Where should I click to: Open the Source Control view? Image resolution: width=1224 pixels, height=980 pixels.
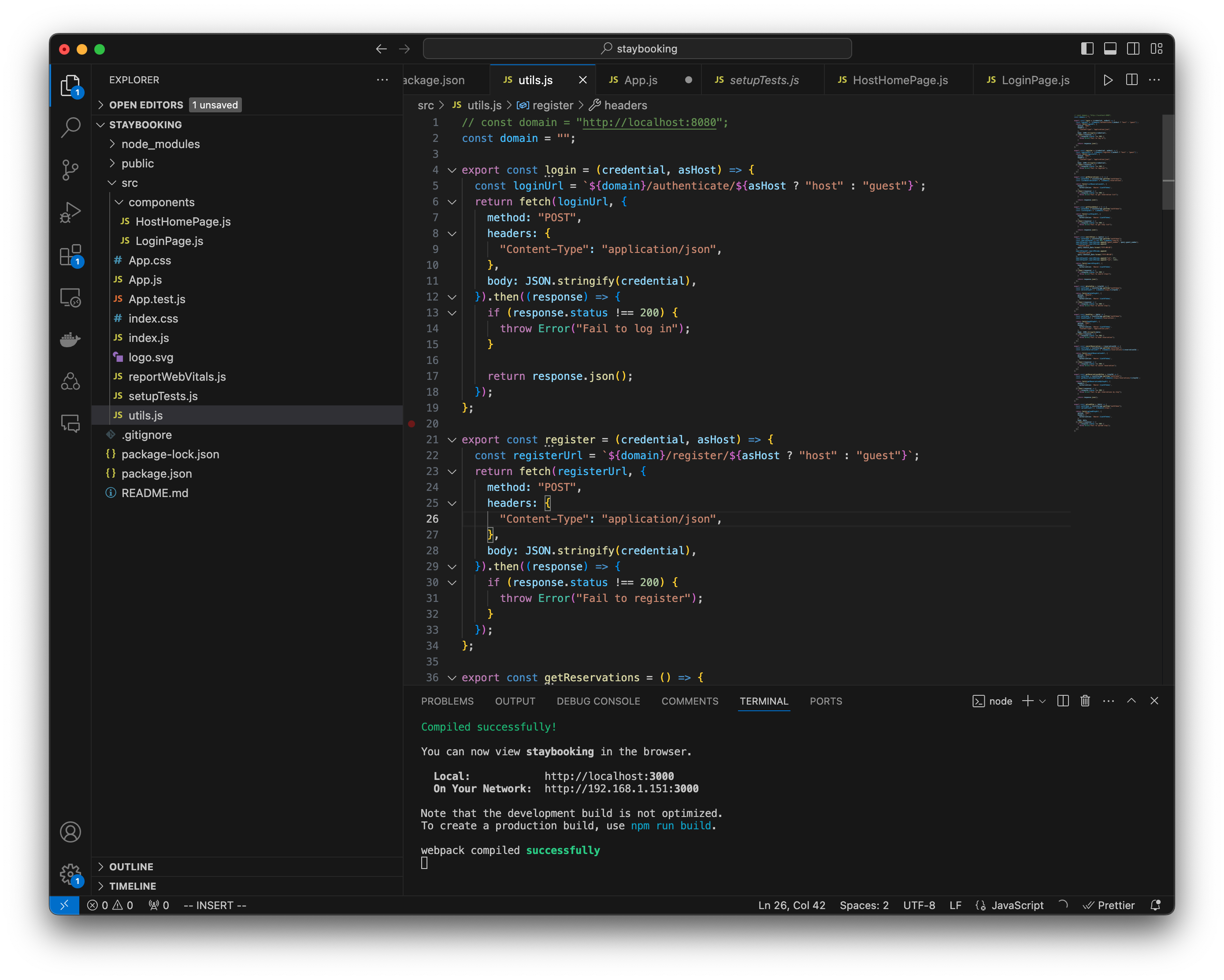click(70, 170)
